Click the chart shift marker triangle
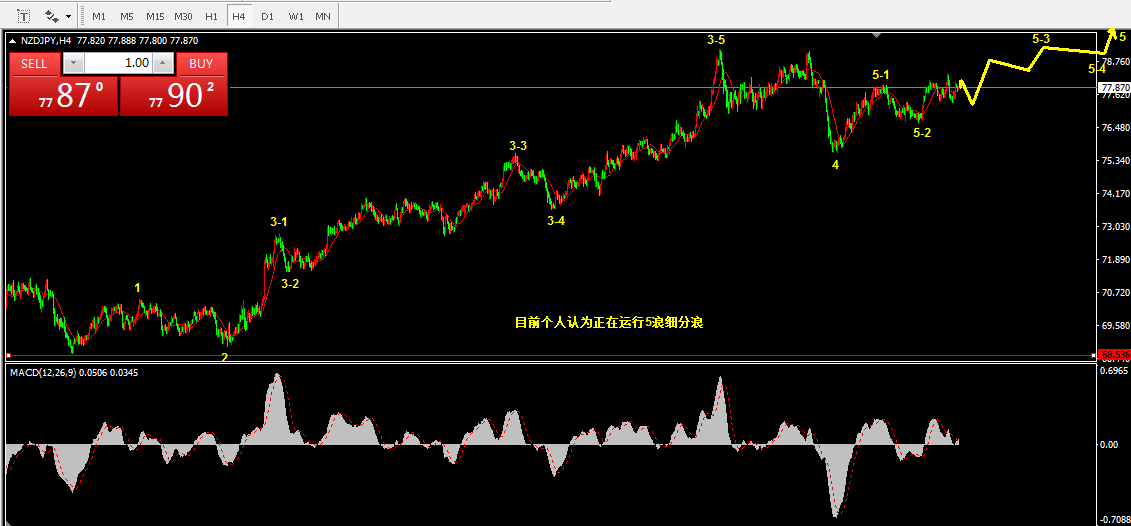This screenshot has height=526, width=1131. 876,34
